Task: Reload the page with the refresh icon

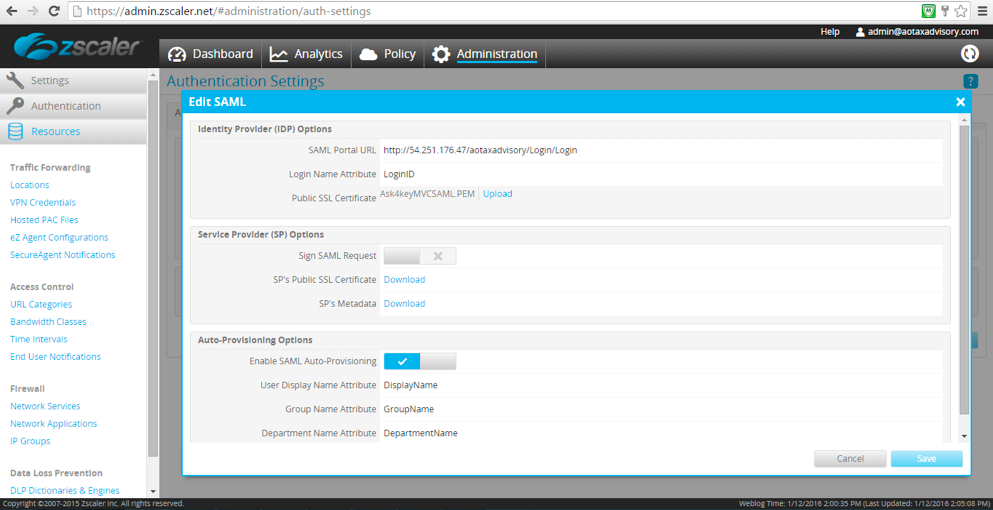Action: coord(54,11)
